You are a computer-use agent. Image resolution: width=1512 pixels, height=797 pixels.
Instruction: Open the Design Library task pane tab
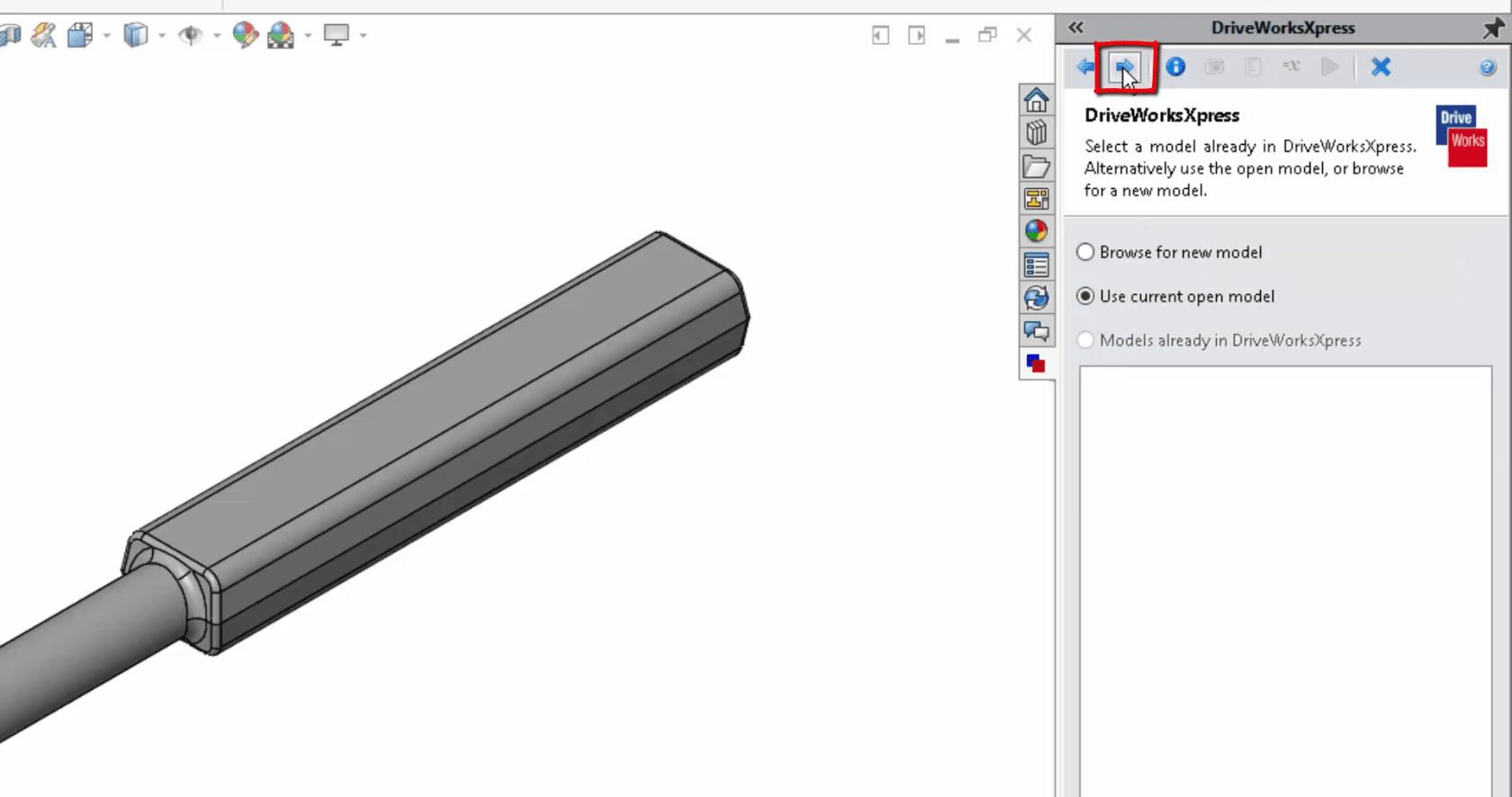(1036, 133)
